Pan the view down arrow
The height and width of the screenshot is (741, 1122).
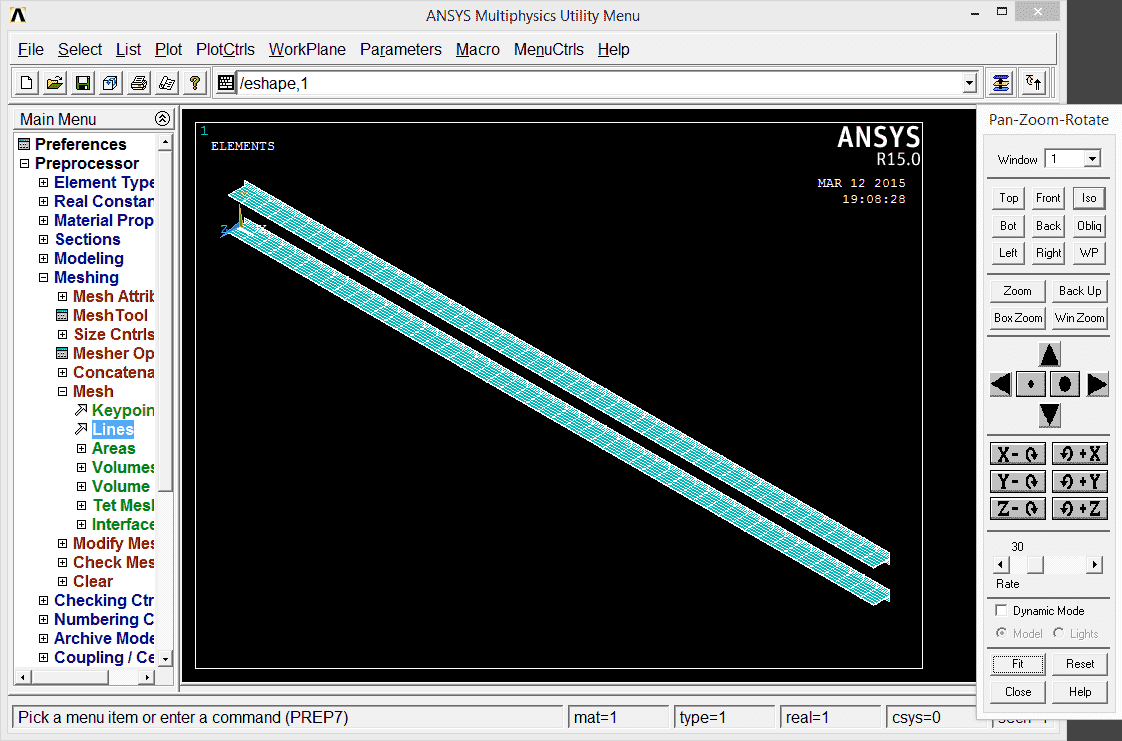pos(1049,415)
